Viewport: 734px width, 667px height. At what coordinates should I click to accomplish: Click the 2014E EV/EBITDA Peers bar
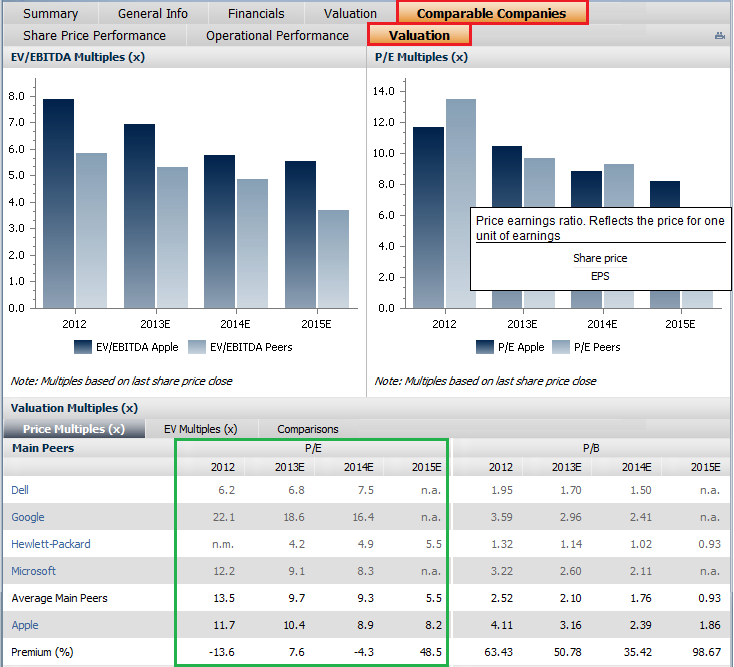coord(252,243)
